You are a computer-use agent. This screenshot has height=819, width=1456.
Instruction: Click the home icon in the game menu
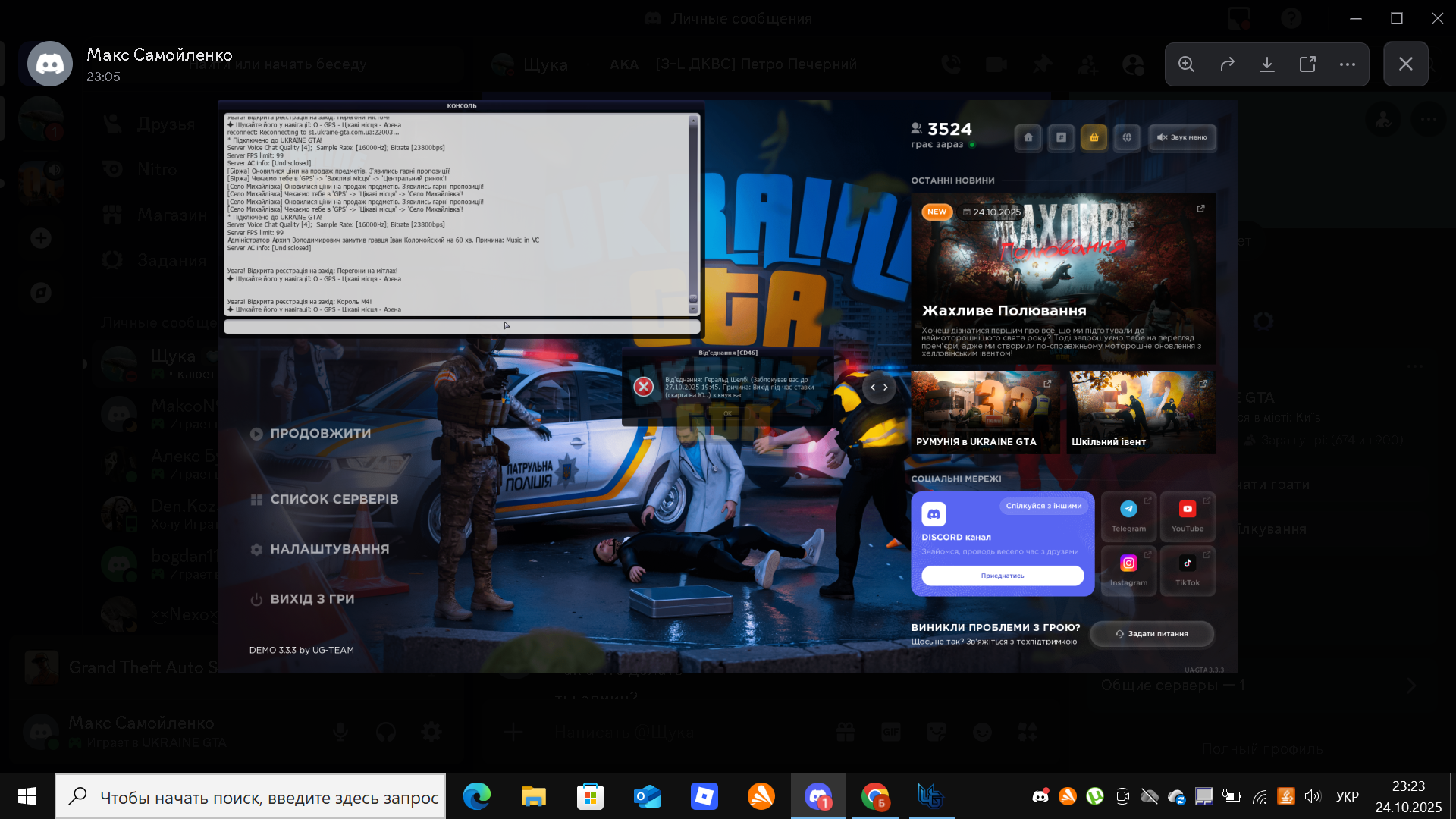[x=1028, y=137]
